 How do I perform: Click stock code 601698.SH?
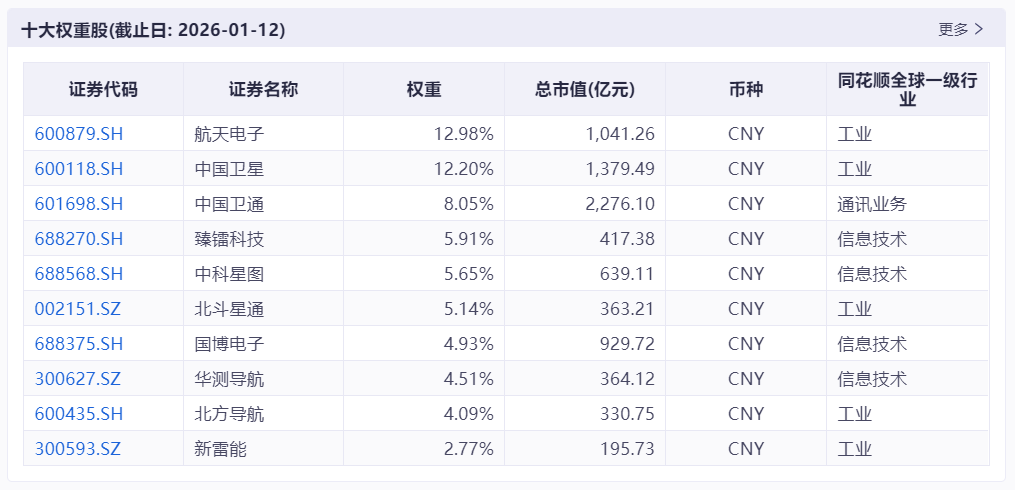(79, 204)
